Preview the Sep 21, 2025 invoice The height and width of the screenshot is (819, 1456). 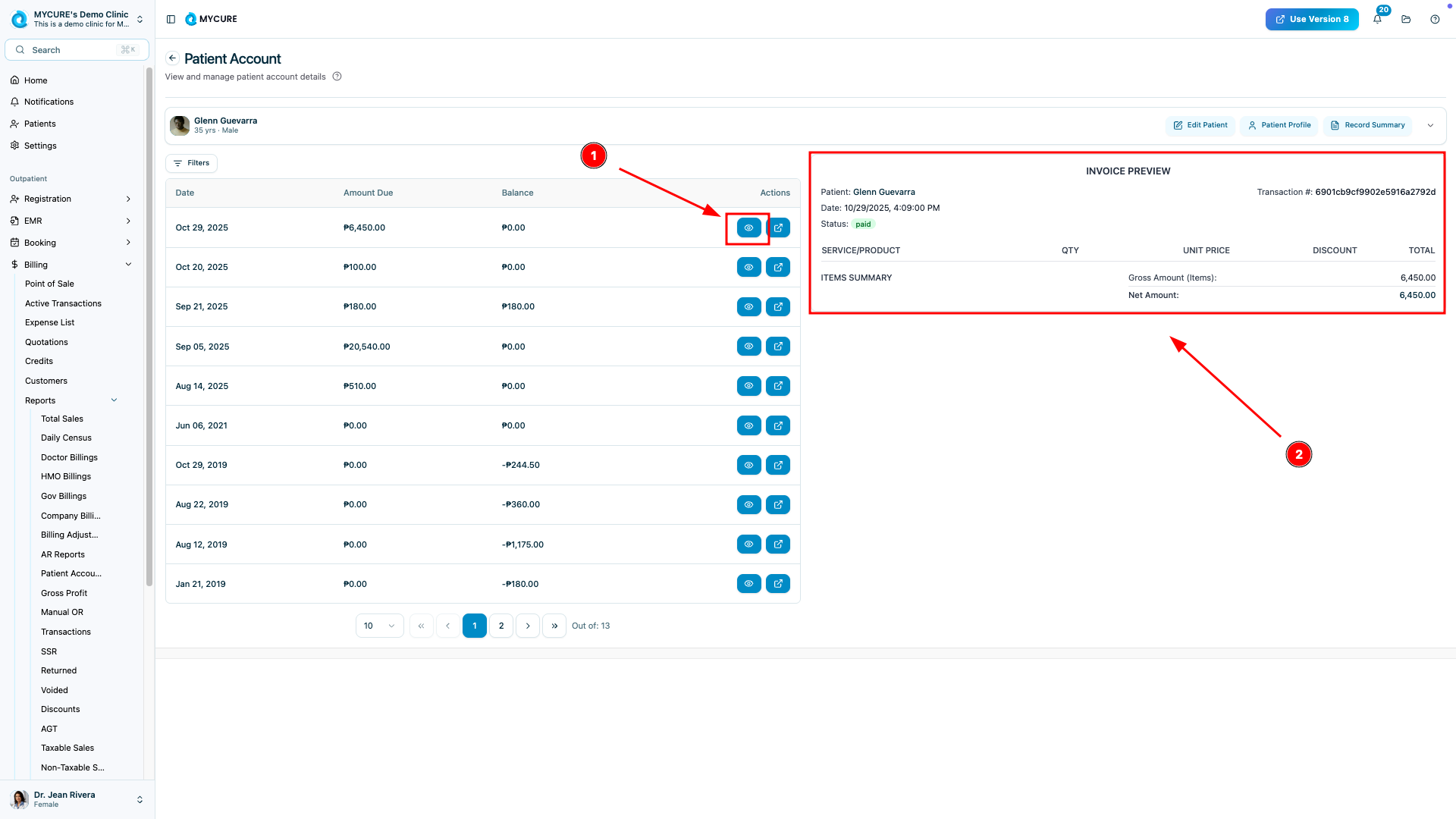[748, 307]
